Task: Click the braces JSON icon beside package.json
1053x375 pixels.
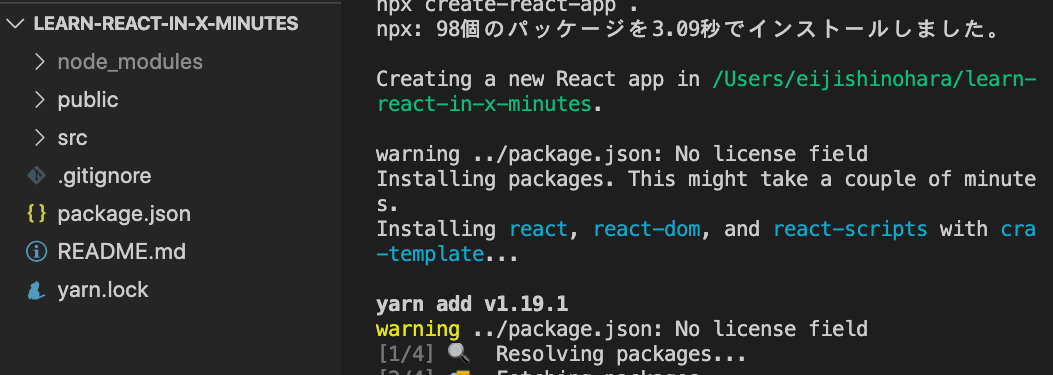Action: point(36,214)
